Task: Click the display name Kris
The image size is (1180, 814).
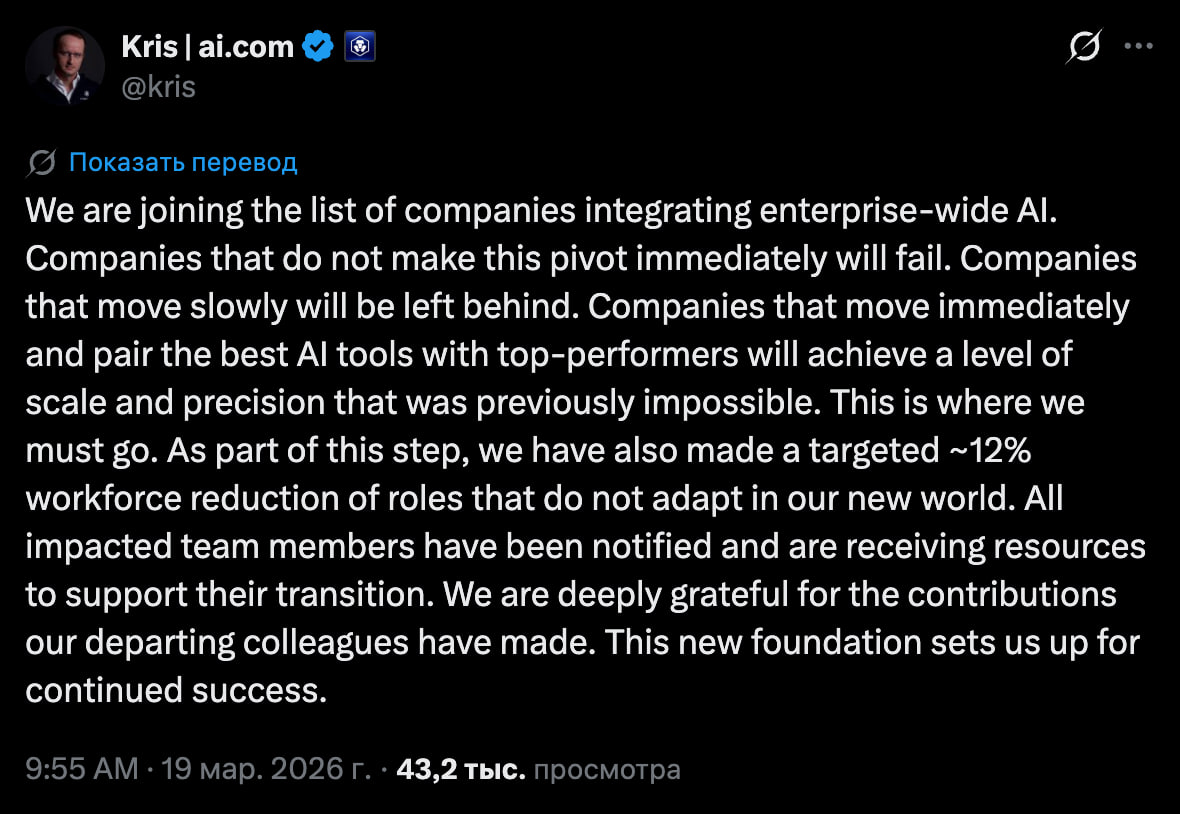Action: [149, 47]
